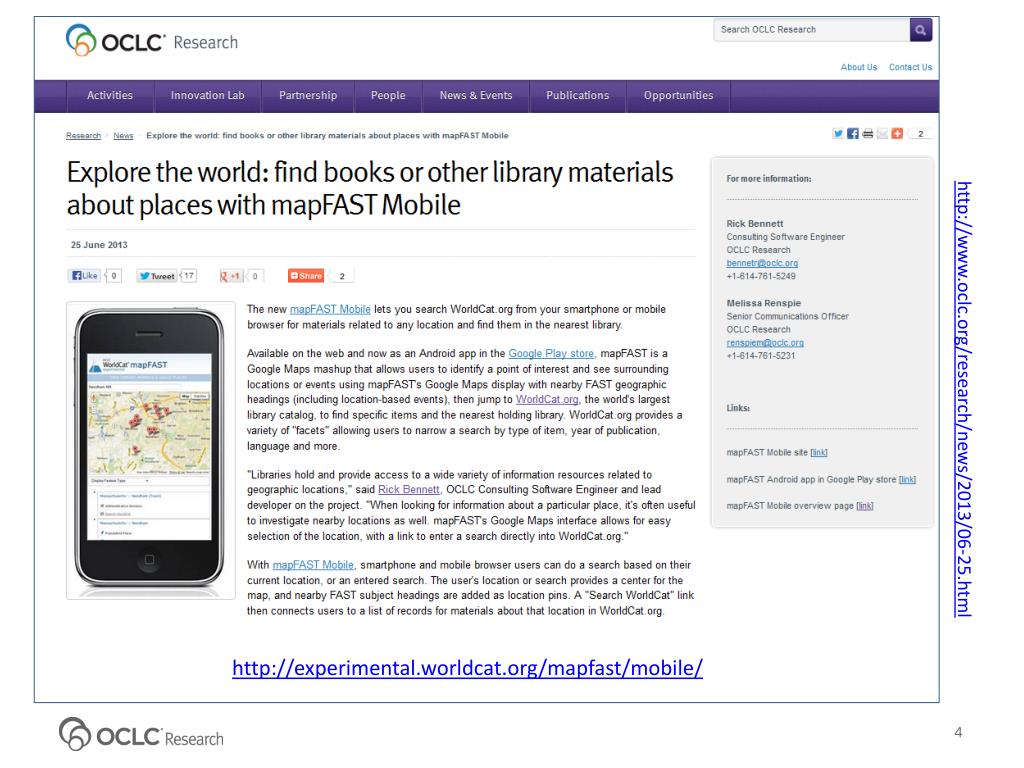Click the Research breadcrumb link
The width and height of the screenshot is (1024, 768).
(84, 136)
